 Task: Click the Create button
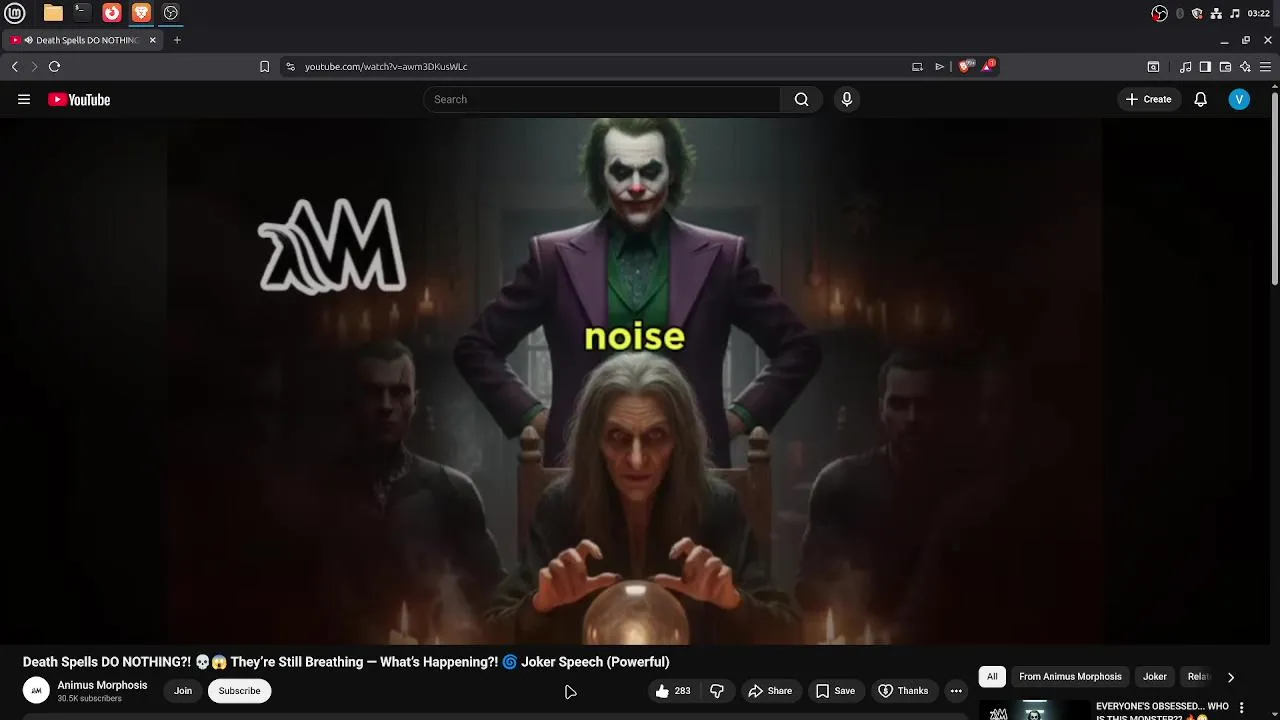click(x=1148, y=99)
